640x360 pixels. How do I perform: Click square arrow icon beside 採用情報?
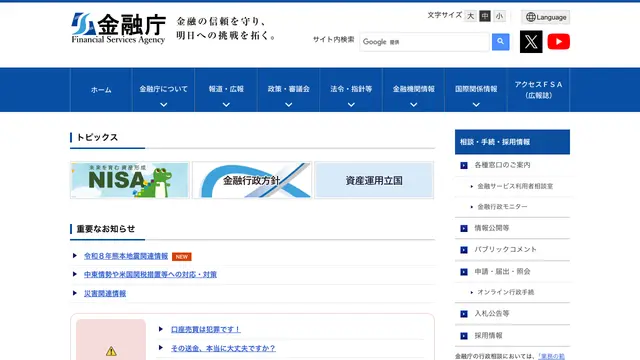[464, 336]
